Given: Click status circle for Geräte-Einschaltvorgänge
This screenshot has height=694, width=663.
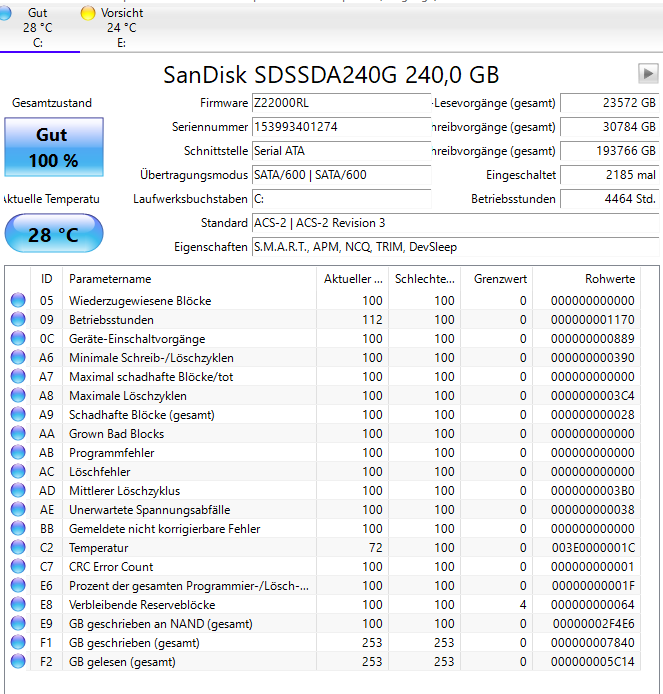Looking at the screenshot, I should pyautogui.click(x=18, y=338).
